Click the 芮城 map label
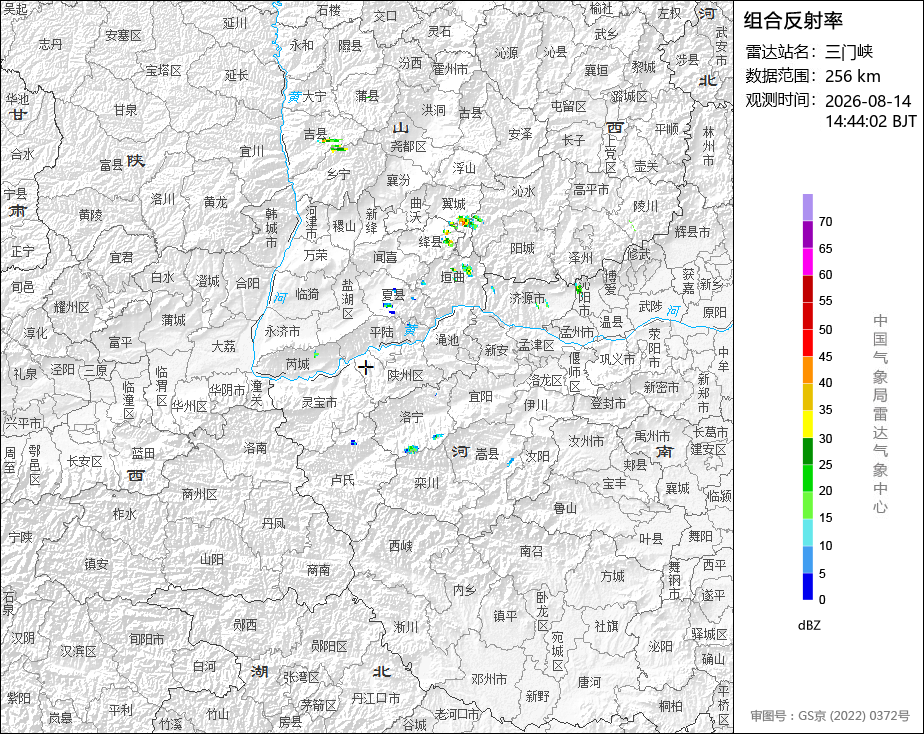This screenshot has width=924, height=734. [298, 365]
